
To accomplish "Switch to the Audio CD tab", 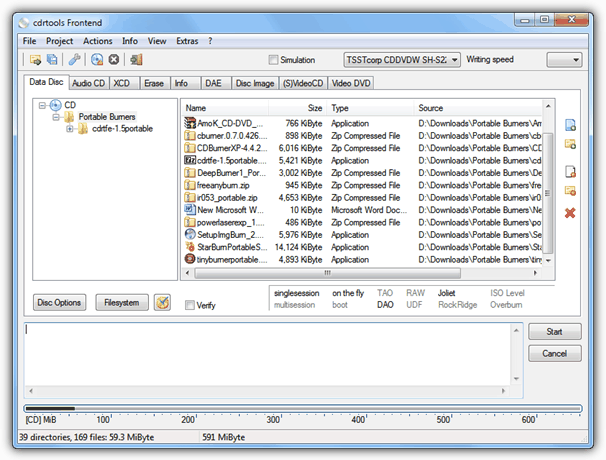I will tap(89, 83).
